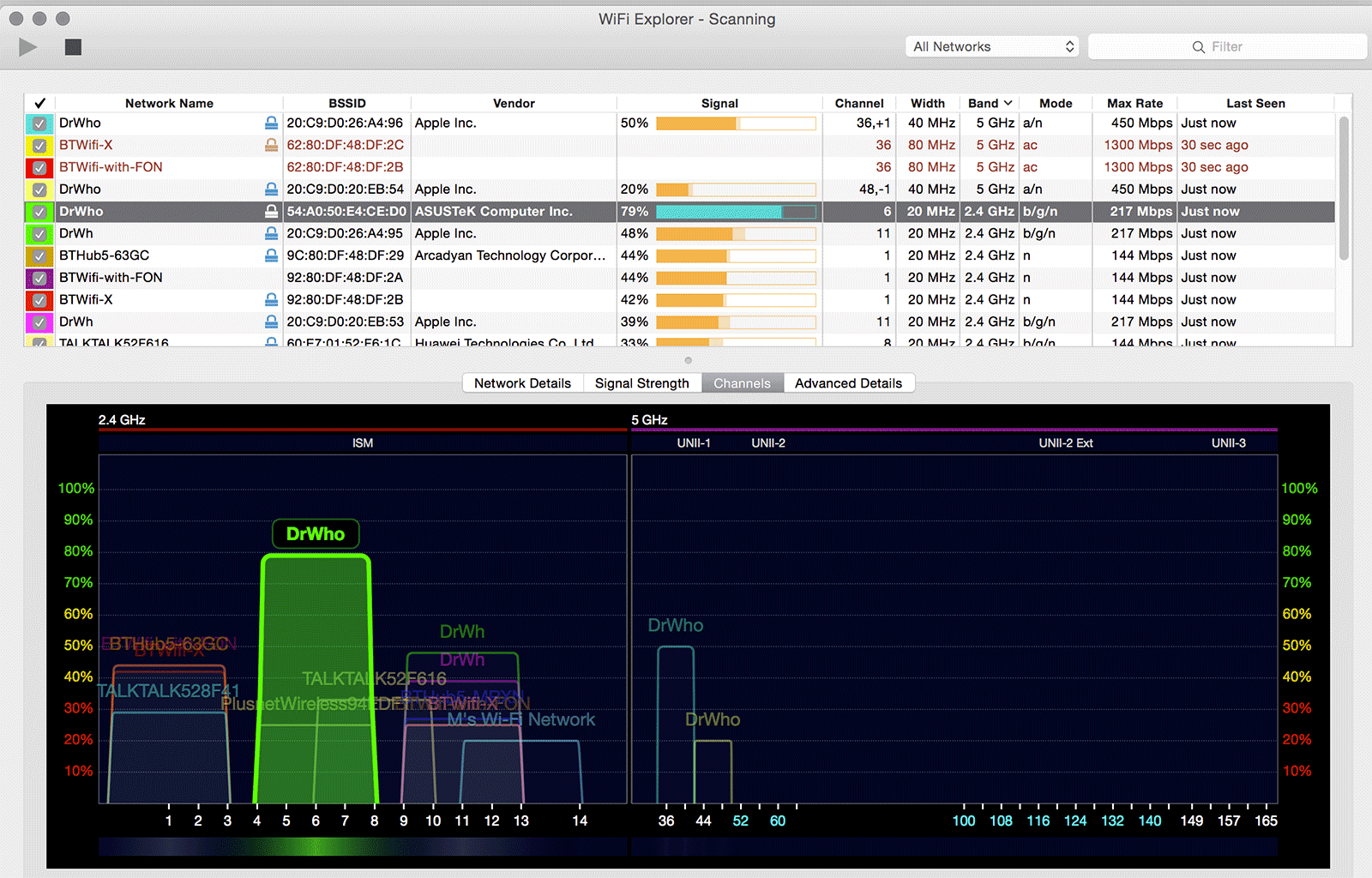Click lock icon on DrWho 20:C9:D0:26:A4:96 row
1372x878 pixels.
click(x=271, y=123)
